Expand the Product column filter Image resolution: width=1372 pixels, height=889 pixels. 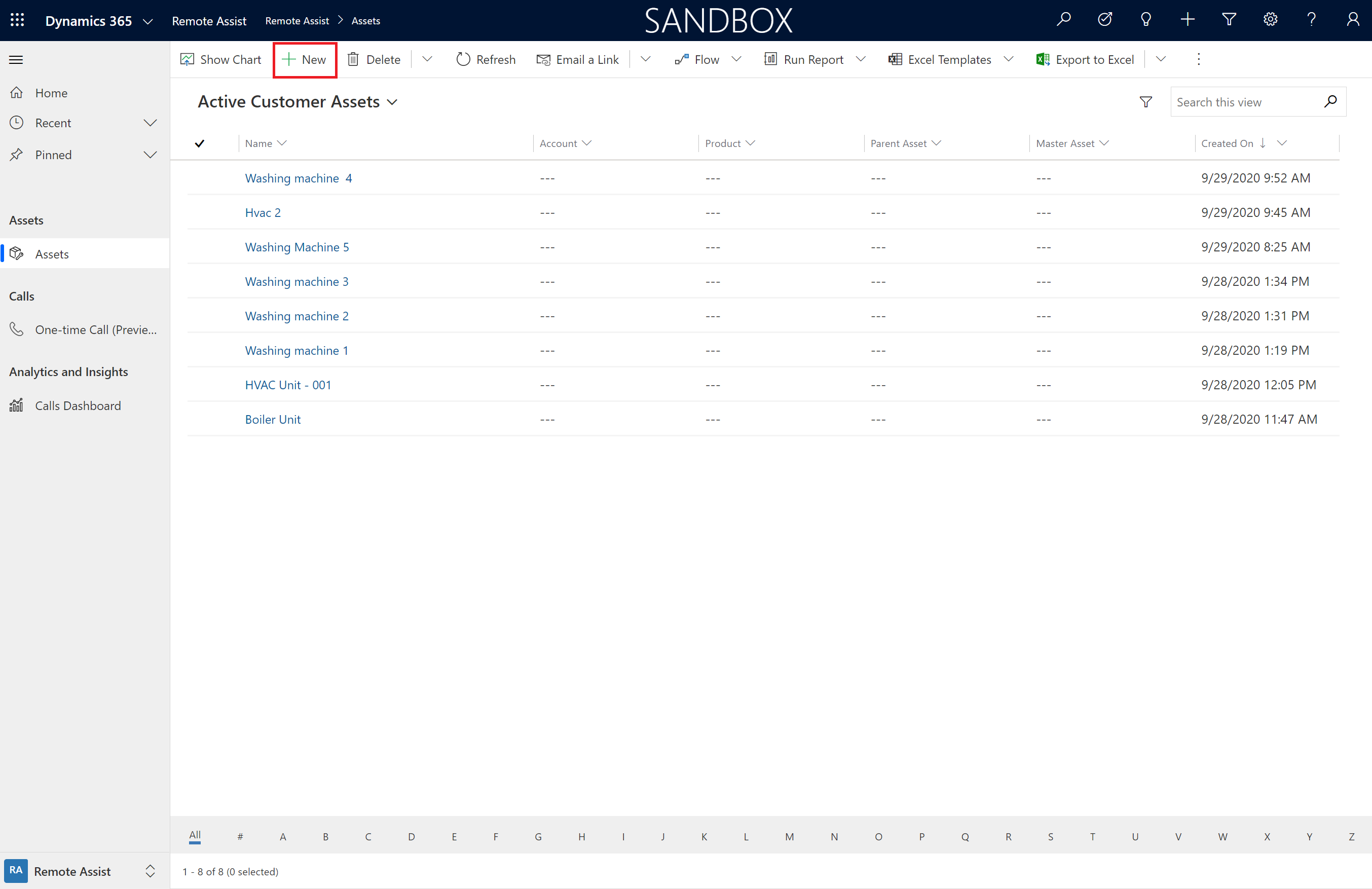750,143
